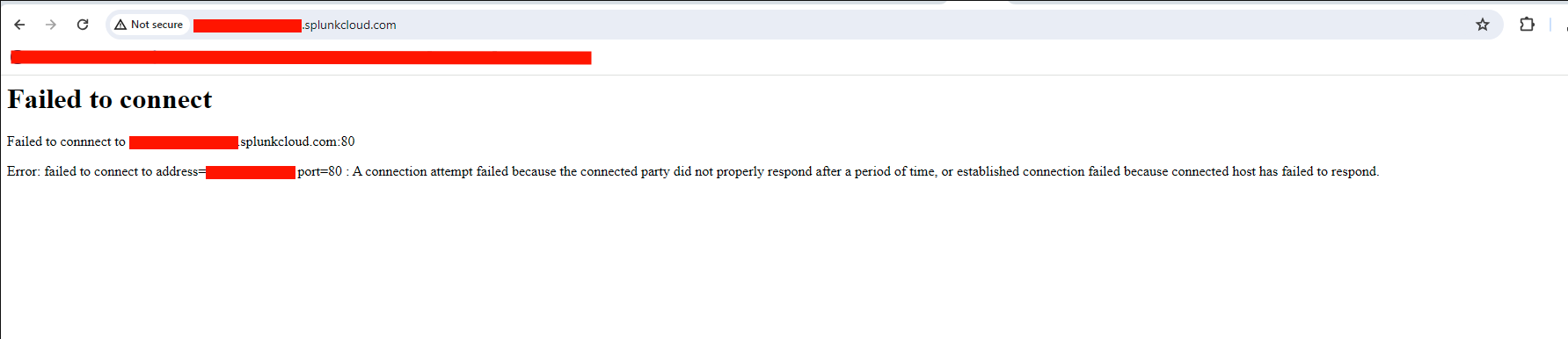This screenshot has height=339, width=1568.
Task: Click the redacted address in the Error line
Action: point(251,172)
